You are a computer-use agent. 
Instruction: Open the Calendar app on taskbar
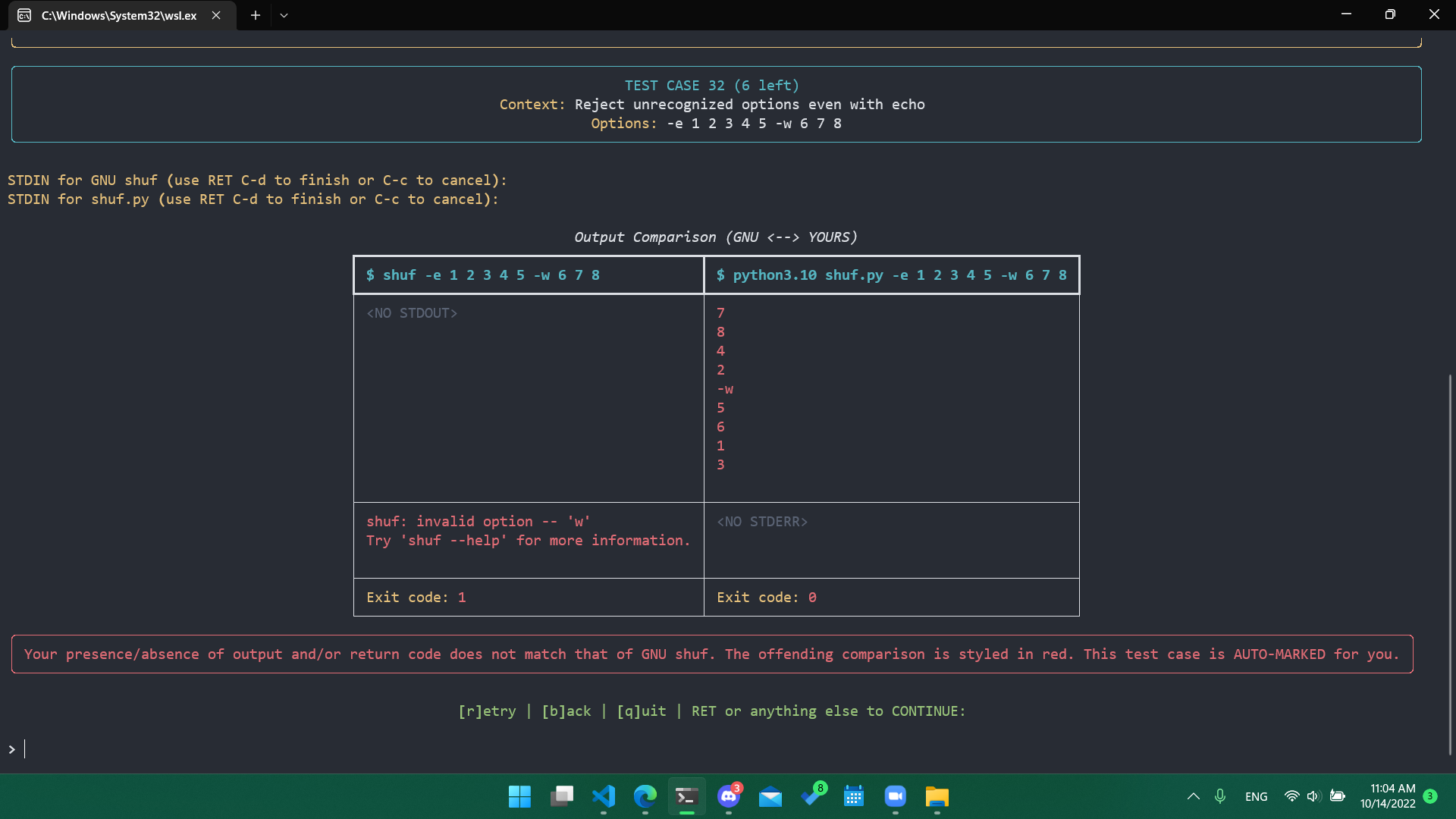click(854, 796)
